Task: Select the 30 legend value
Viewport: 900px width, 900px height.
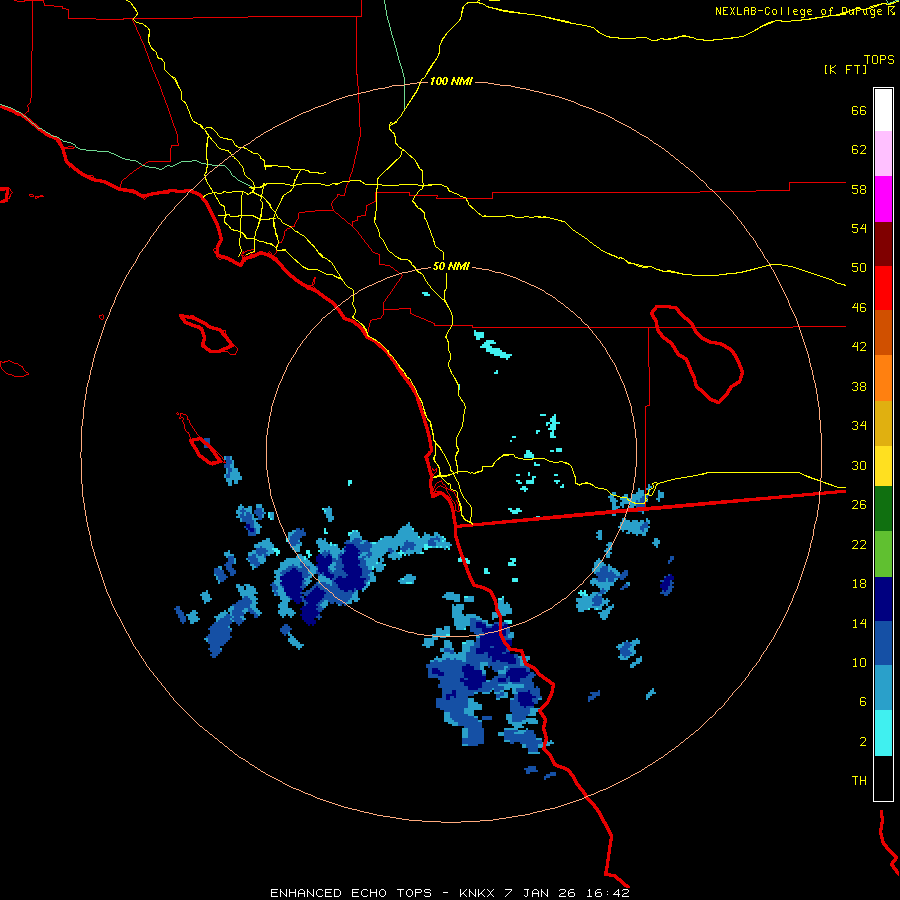Action: coord(859,465)
